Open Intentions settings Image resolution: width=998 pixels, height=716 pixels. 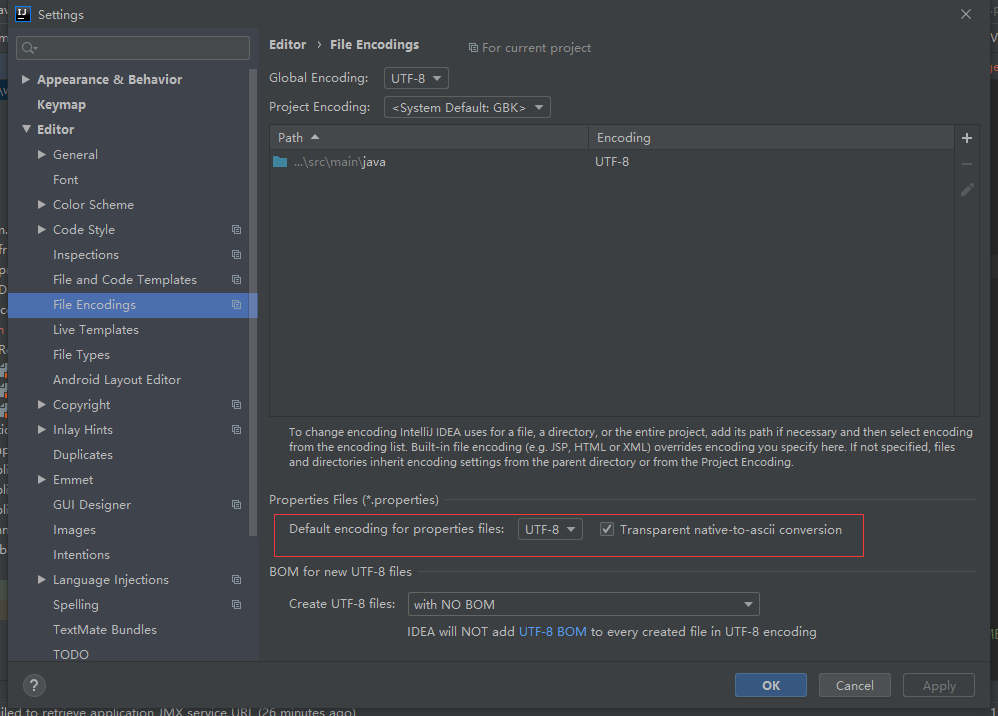coord(81,554)
